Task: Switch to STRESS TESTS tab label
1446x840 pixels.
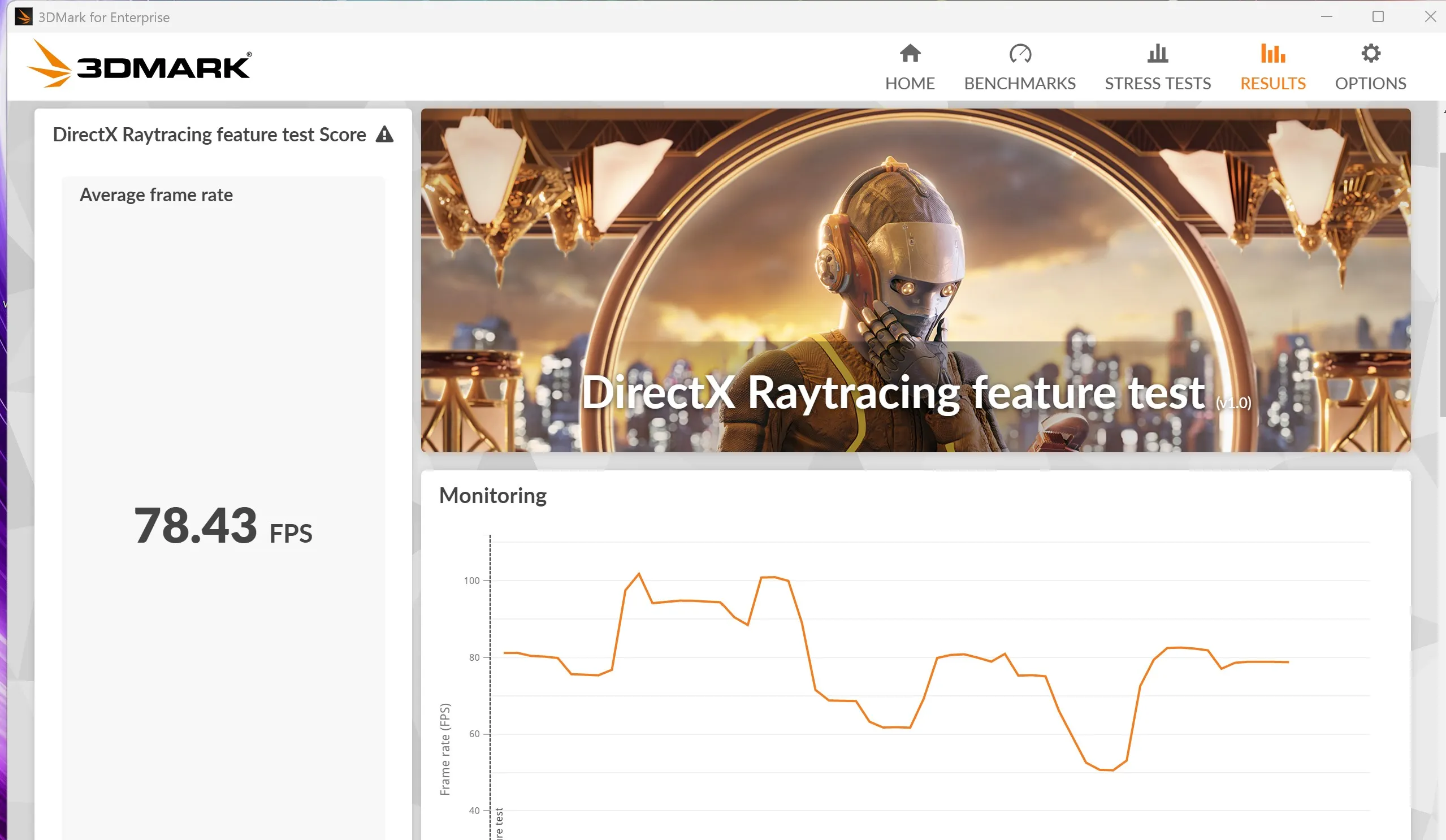Action: click(1157, 84)
